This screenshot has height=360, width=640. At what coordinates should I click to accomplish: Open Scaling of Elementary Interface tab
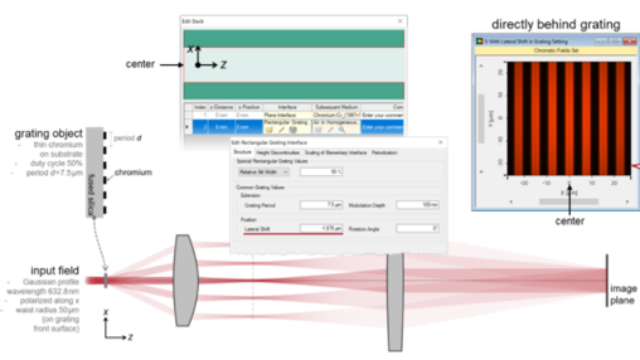[x=336, y=153]
